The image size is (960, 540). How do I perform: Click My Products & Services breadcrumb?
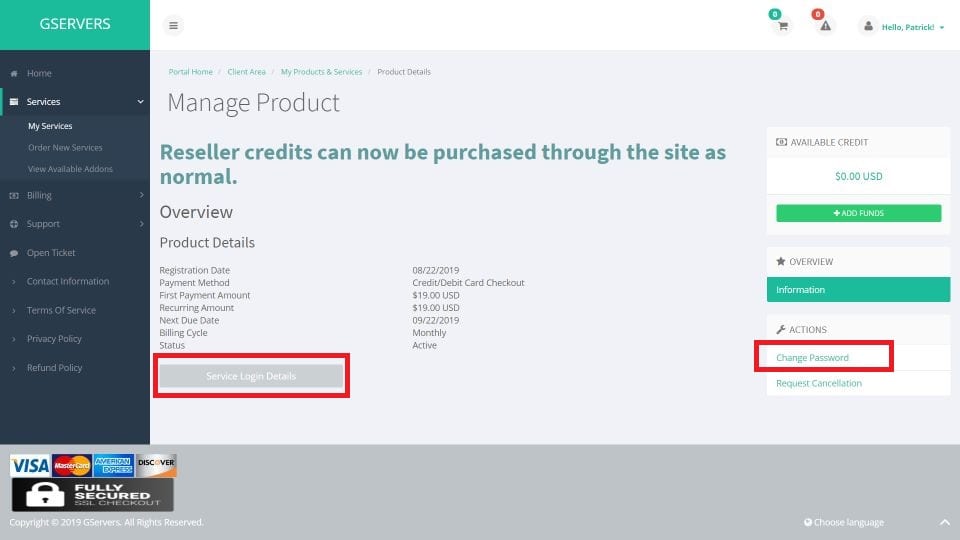tap(321, 72)
